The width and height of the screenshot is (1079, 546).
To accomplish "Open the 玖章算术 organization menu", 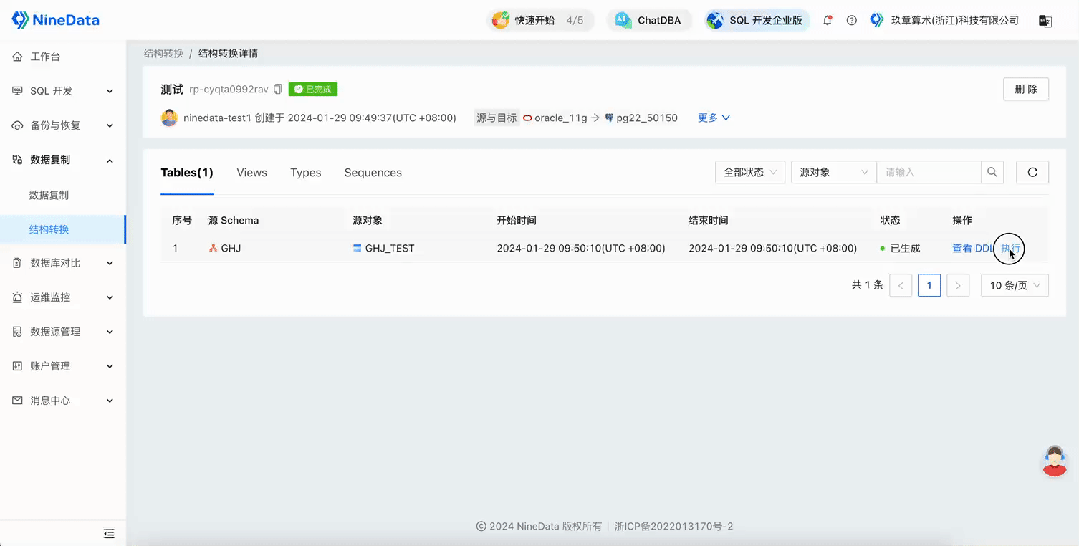I will tap(944, 21).
